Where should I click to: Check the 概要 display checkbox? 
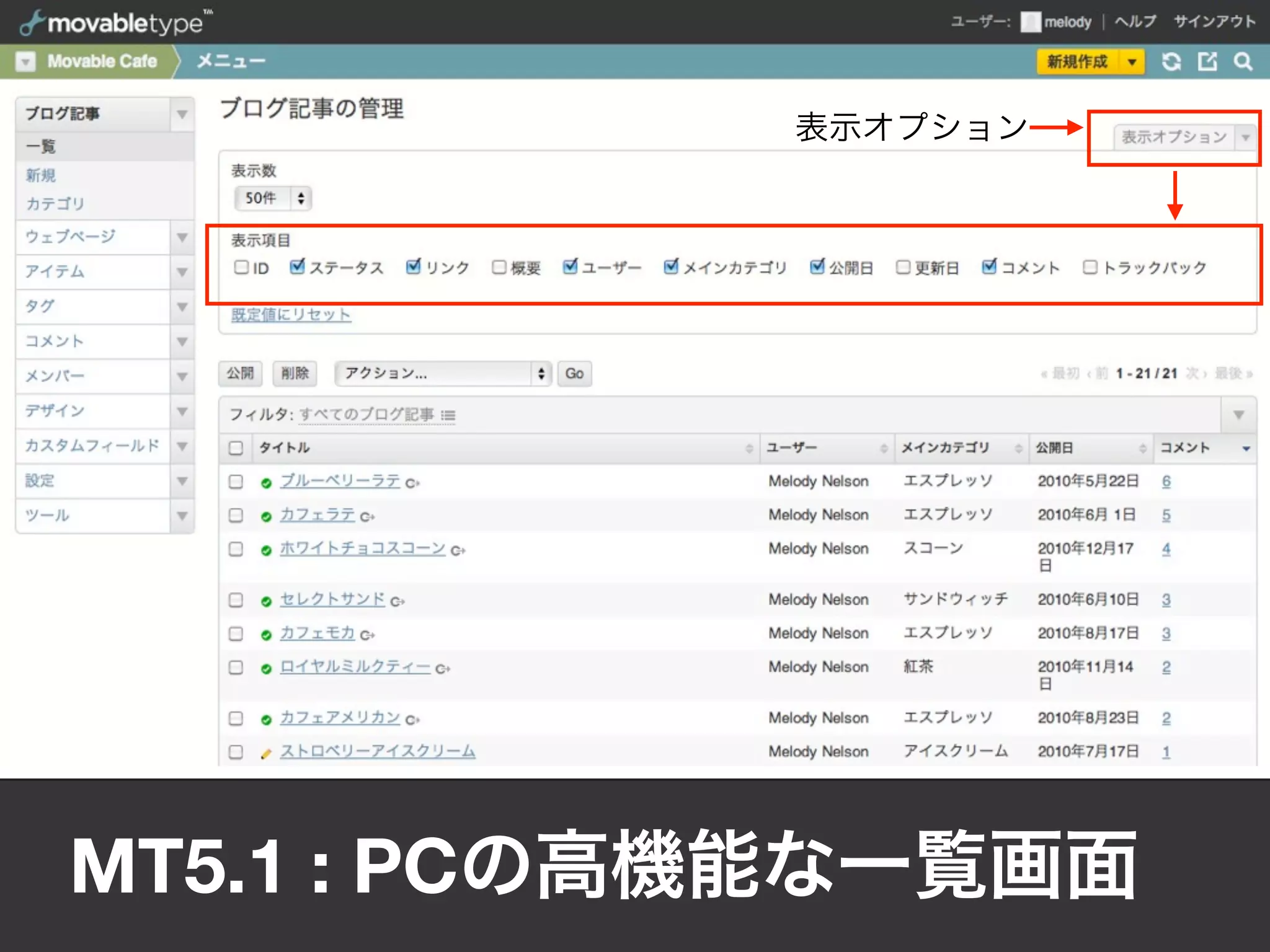click(499, 267)
